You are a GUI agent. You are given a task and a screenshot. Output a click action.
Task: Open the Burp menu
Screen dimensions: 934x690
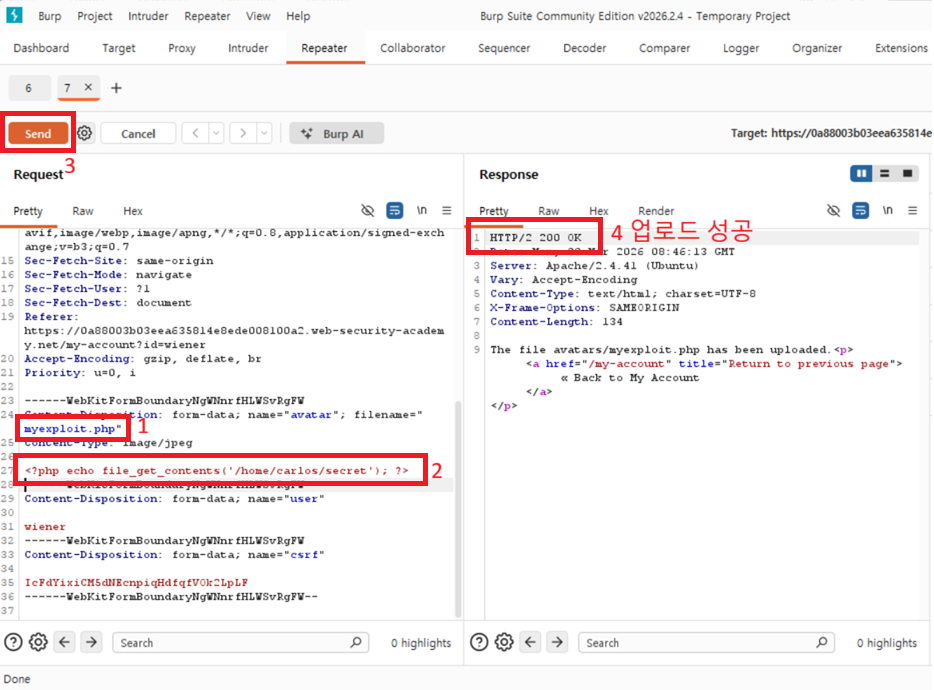click(49, 16)
